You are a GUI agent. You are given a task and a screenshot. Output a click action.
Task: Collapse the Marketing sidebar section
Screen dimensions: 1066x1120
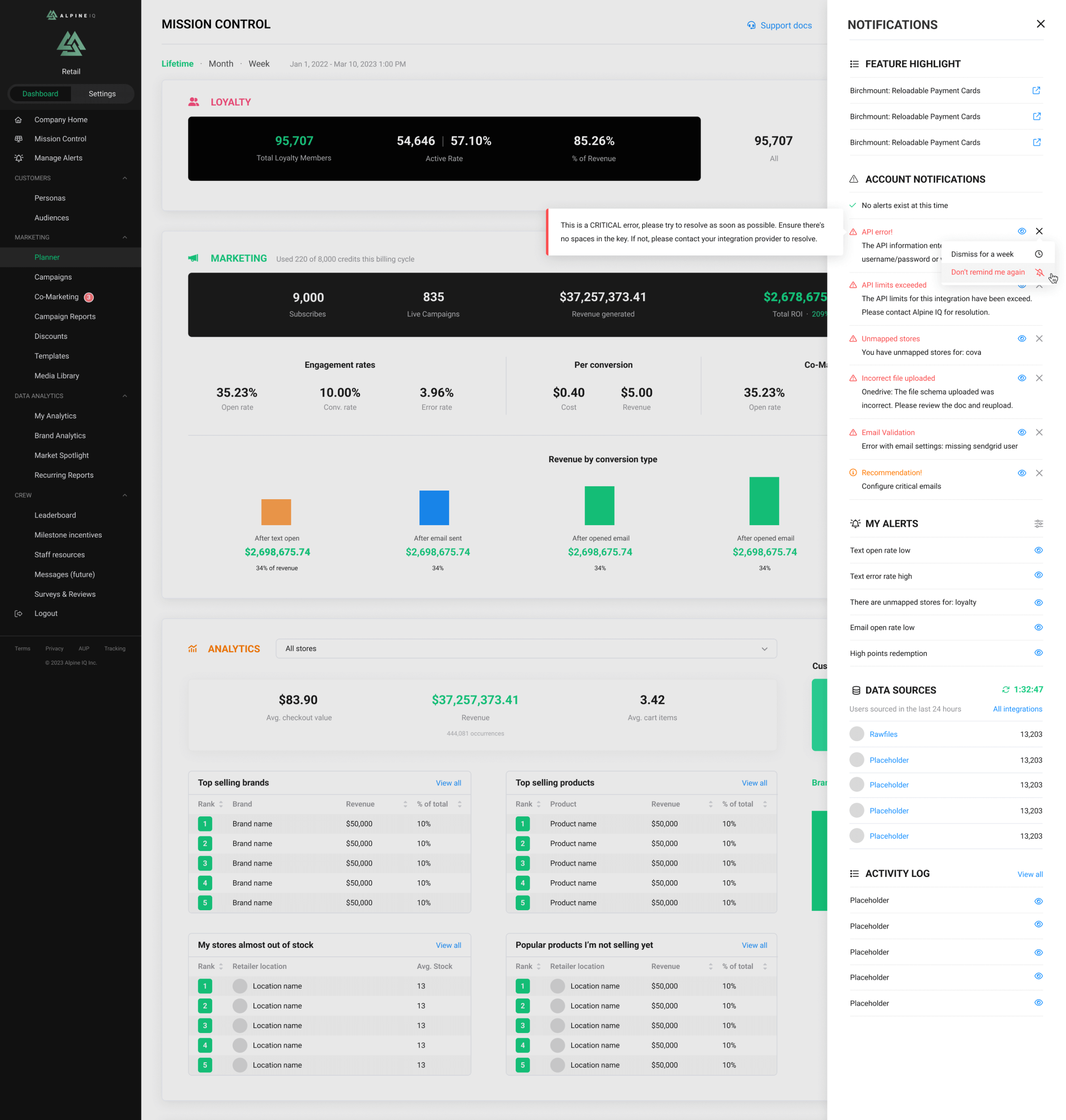[x=124, y=238]
